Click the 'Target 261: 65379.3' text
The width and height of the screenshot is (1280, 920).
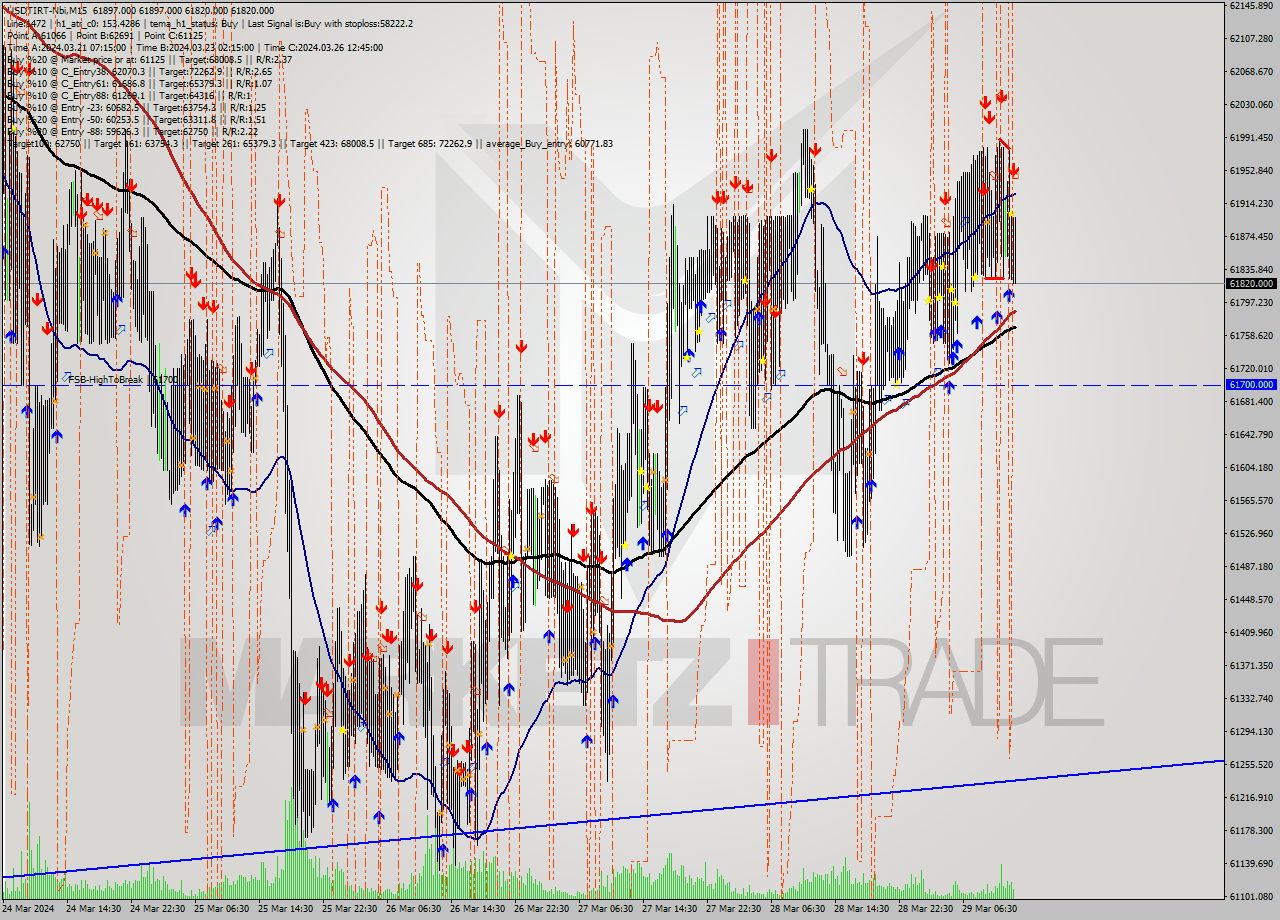(234, 143)
